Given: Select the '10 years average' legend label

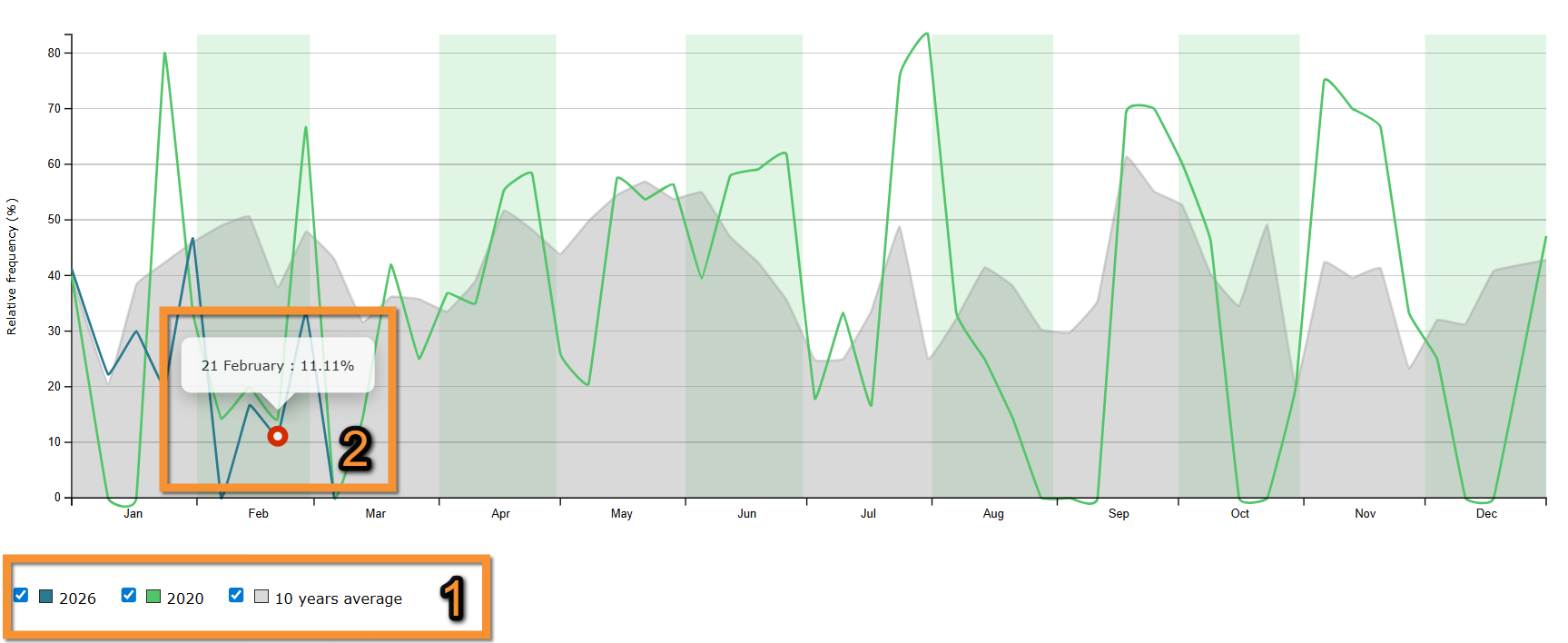Looking at the screenshot, I should click(x=338, y=598).
